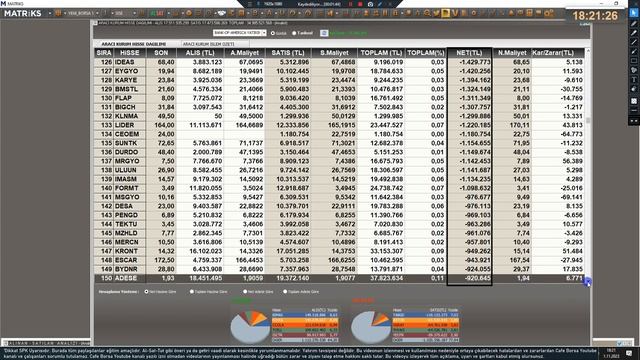Click the orange circle toolbar icon
The height and width of the screenshot is (360, 640).
189,13
